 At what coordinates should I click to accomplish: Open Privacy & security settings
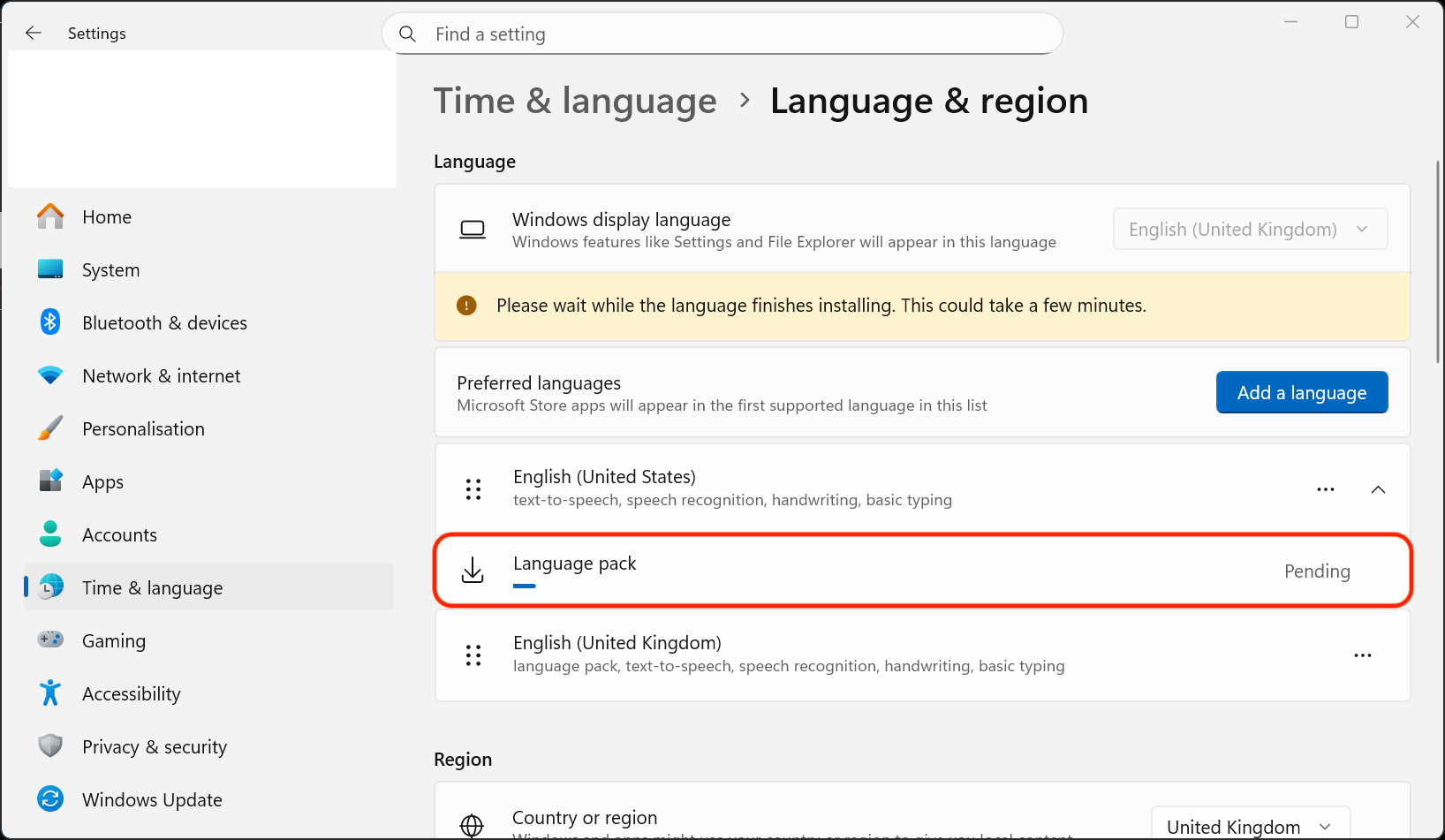154,746
